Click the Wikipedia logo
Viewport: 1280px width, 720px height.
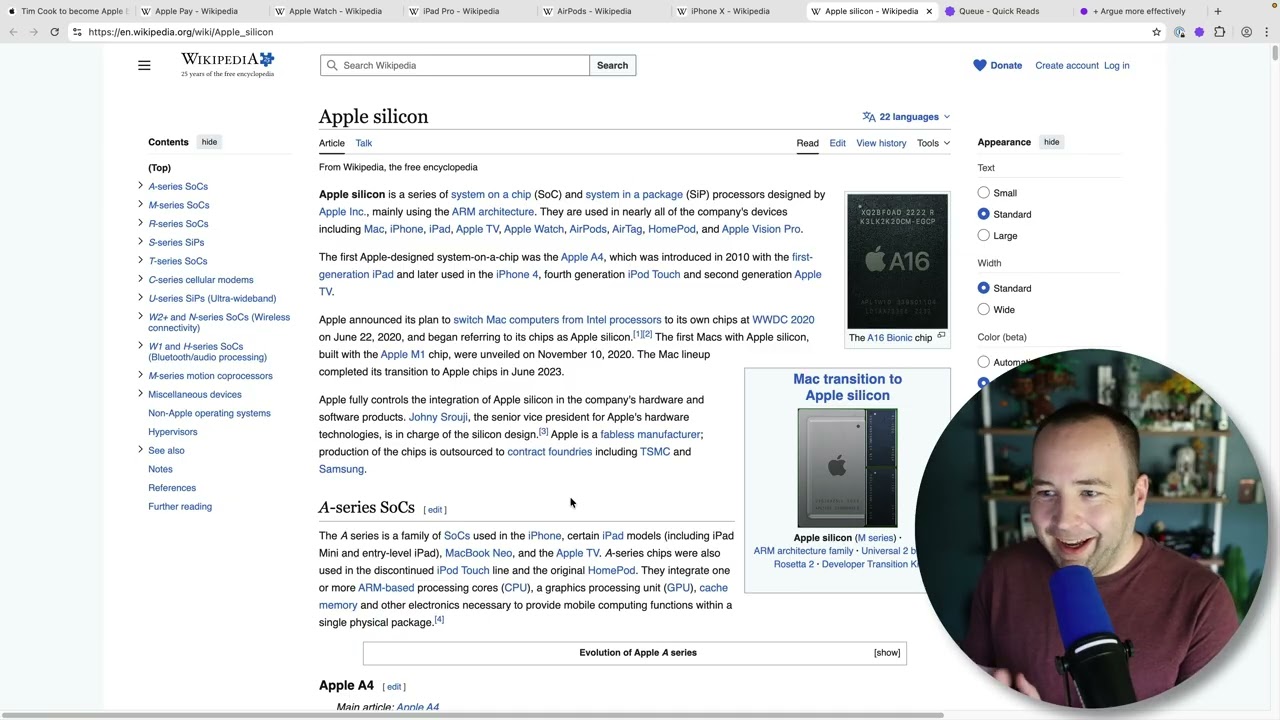coord(227,65)
